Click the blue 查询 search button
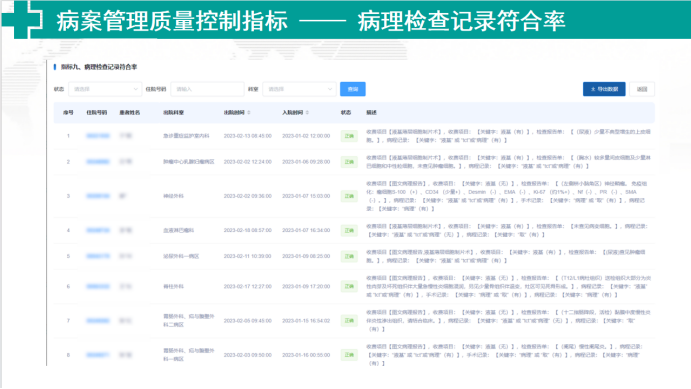The height and width of the screenshot is (389, 691). [x=353, y=89]
